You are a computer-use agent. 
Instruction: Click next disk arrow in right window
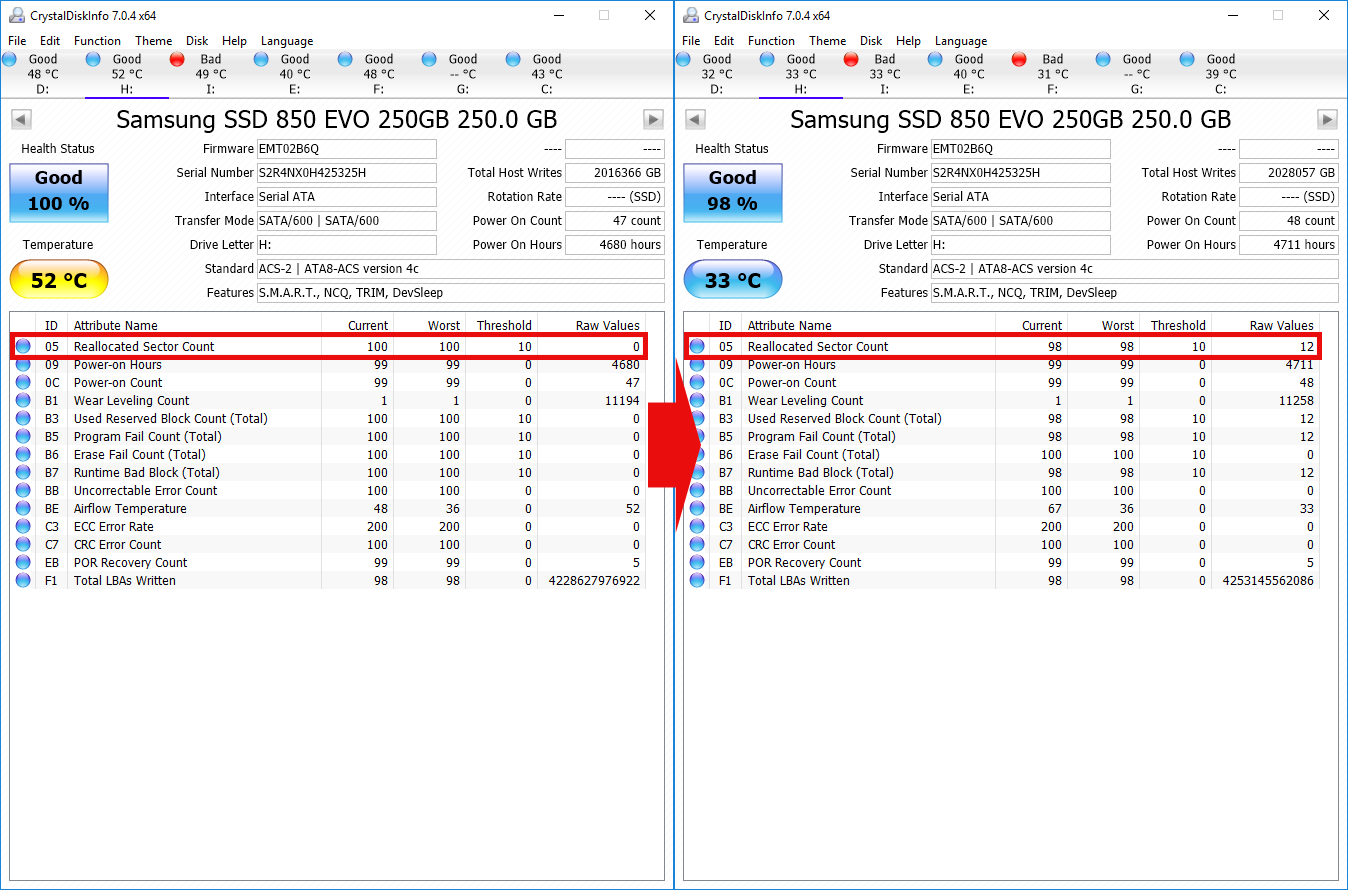tap(1327, 120)
